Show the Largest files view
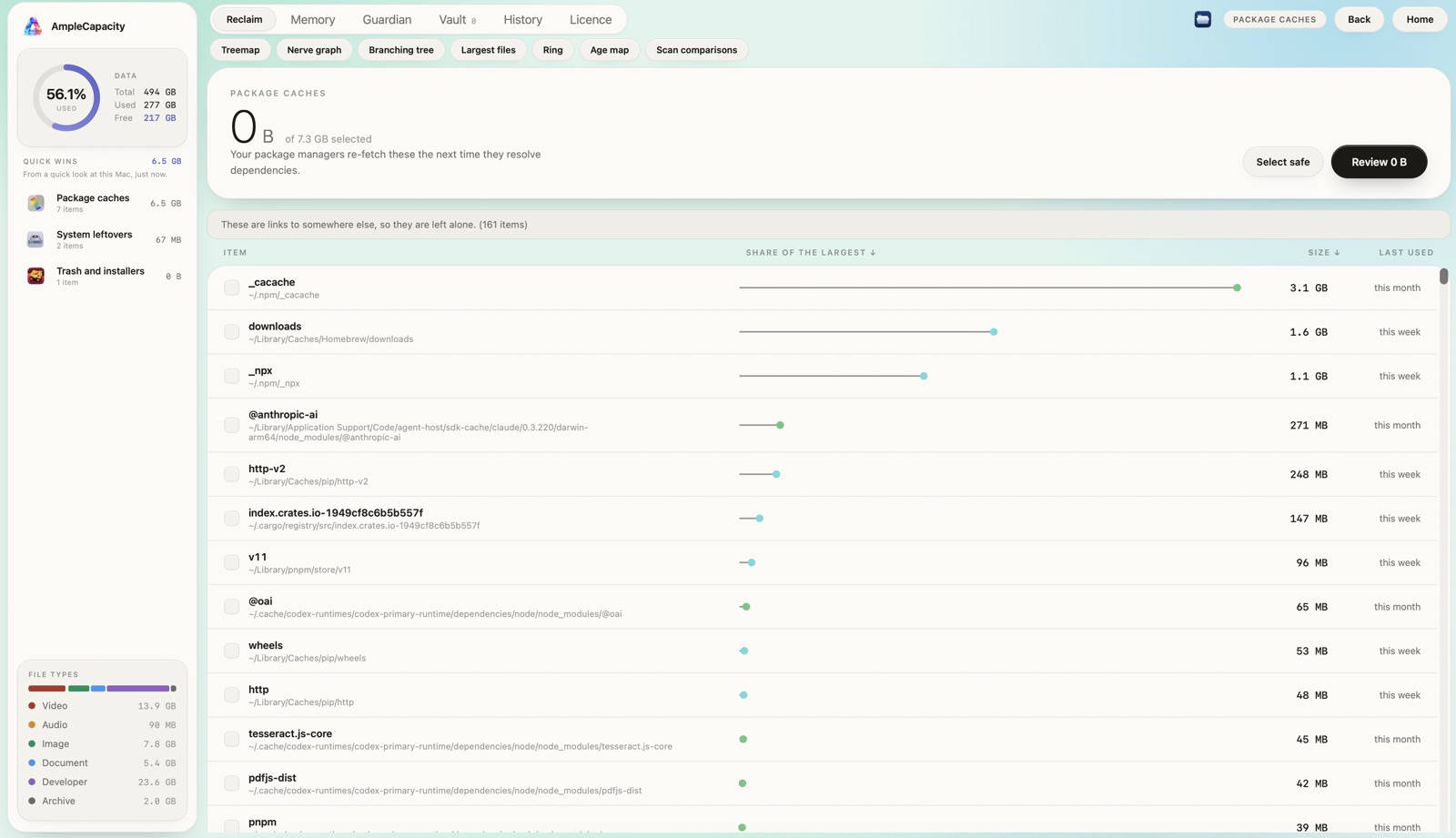 pos(488,50)
